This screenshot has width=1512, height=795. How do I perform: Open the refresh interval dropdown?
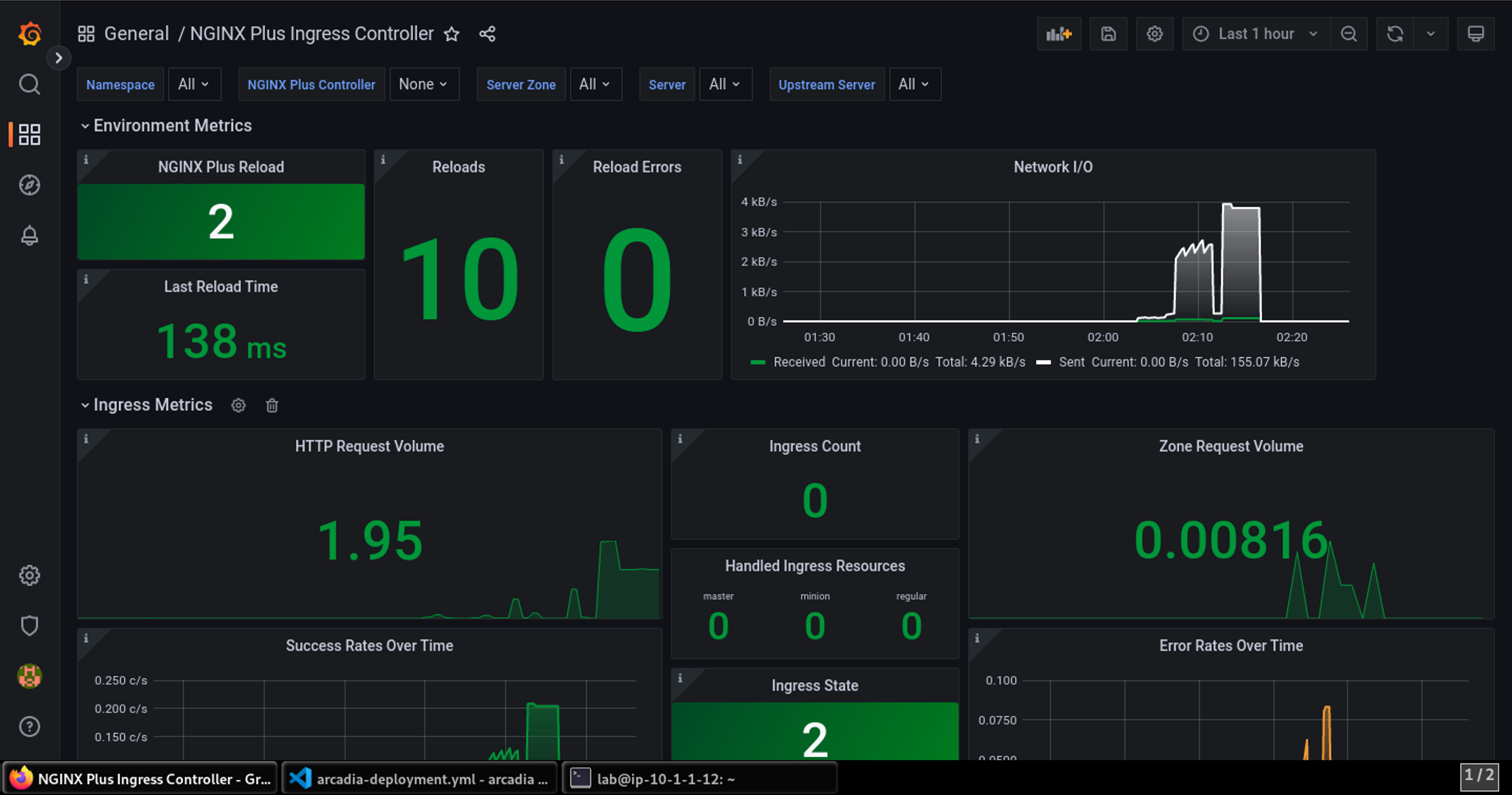coord(1431,34)
